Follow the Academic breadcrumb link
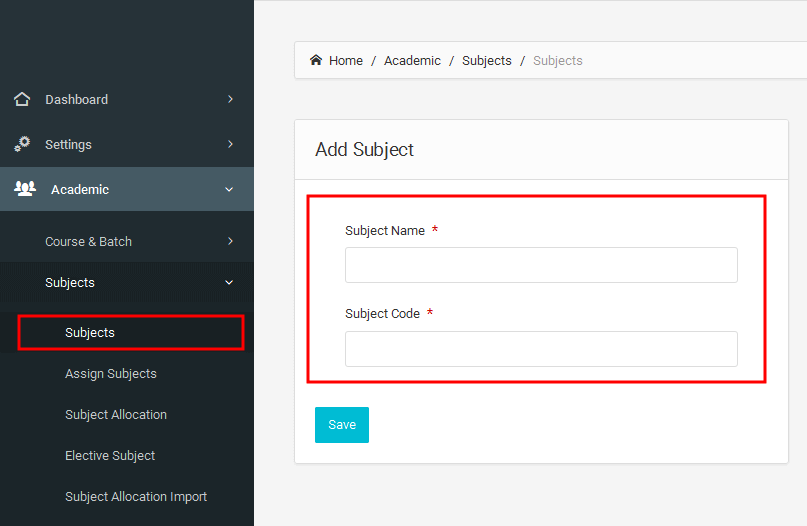807x526 pixels. tap(412, 61)
